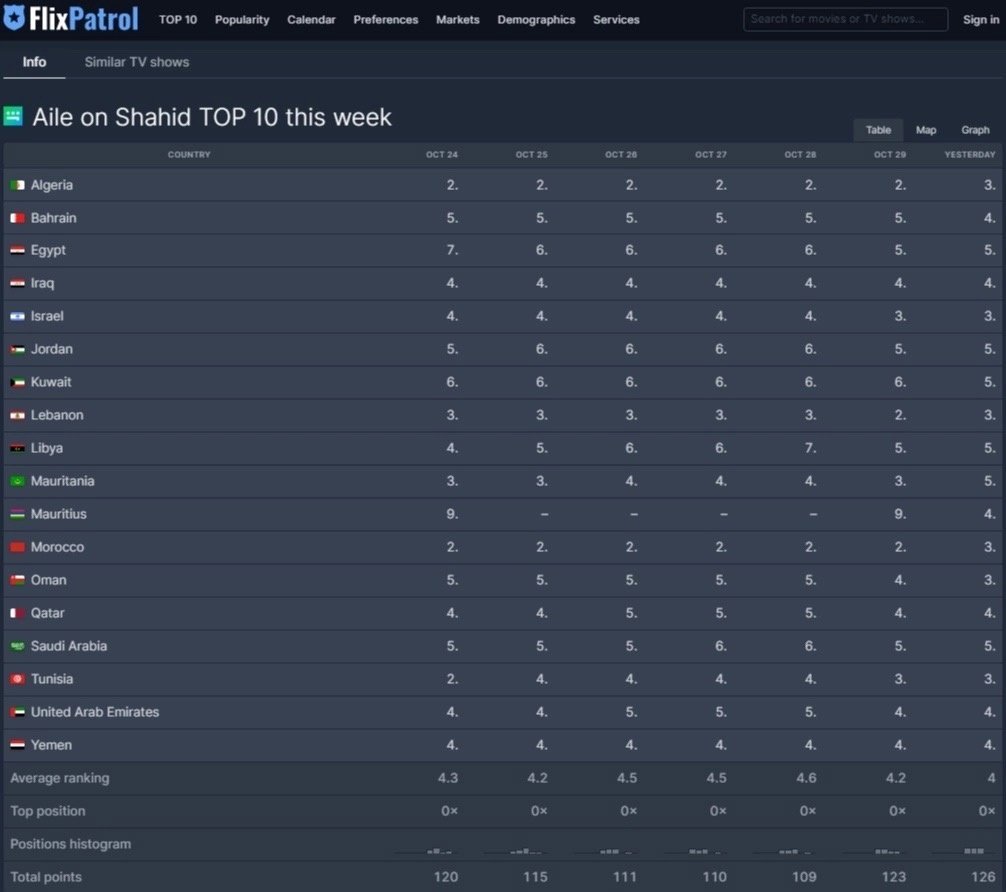Click the Tunisia flag icon

click(17, 680)
